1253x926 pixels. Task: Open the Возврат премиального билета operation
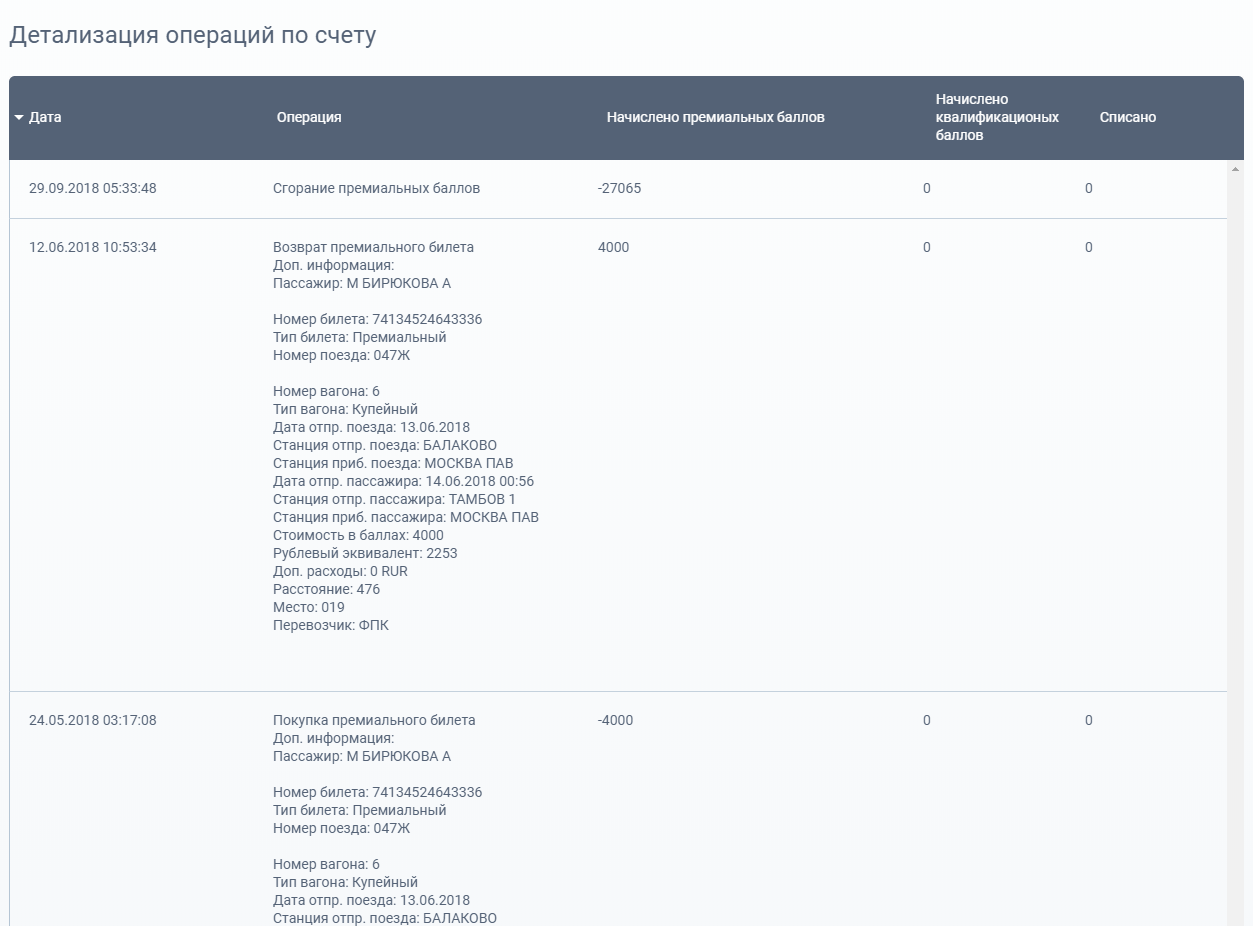click(x=373, y=247)
